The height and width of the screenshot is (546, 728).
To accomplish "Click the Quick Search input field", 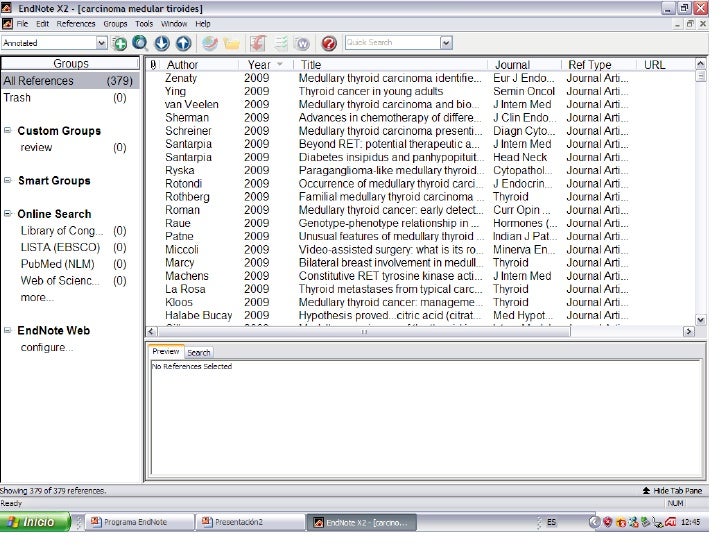I will point(390,43).
